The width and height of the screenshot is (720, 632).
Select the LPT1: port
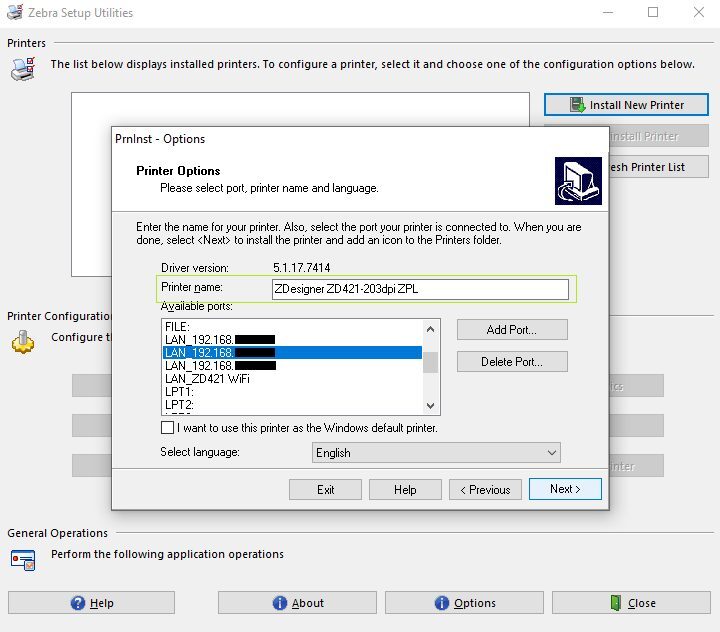click(292, 391)
